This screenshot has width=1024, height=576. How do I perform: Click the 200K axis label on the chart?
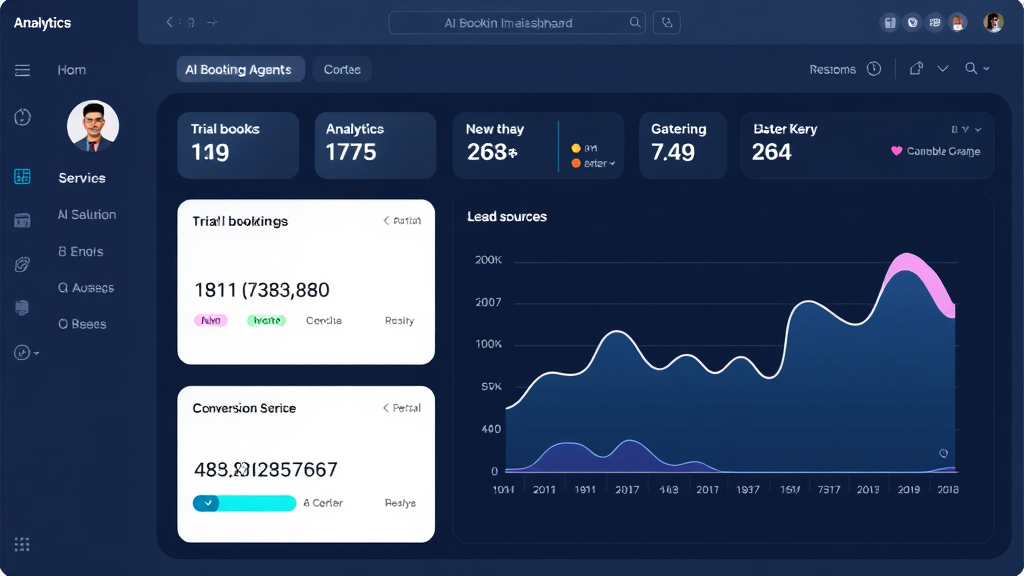click(488, 260)
